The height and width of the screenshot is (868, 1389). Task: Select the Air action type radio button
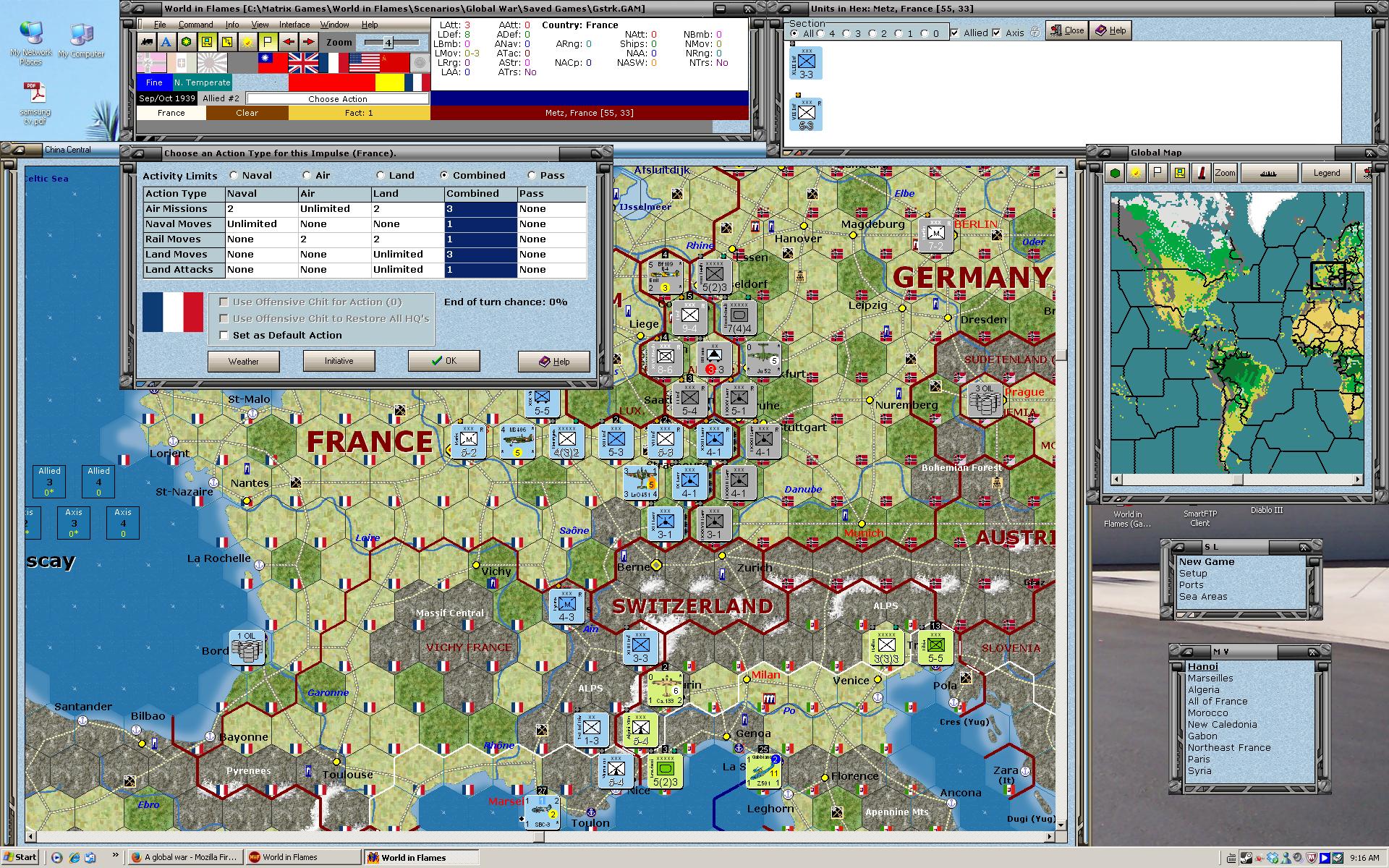(307, 175)
